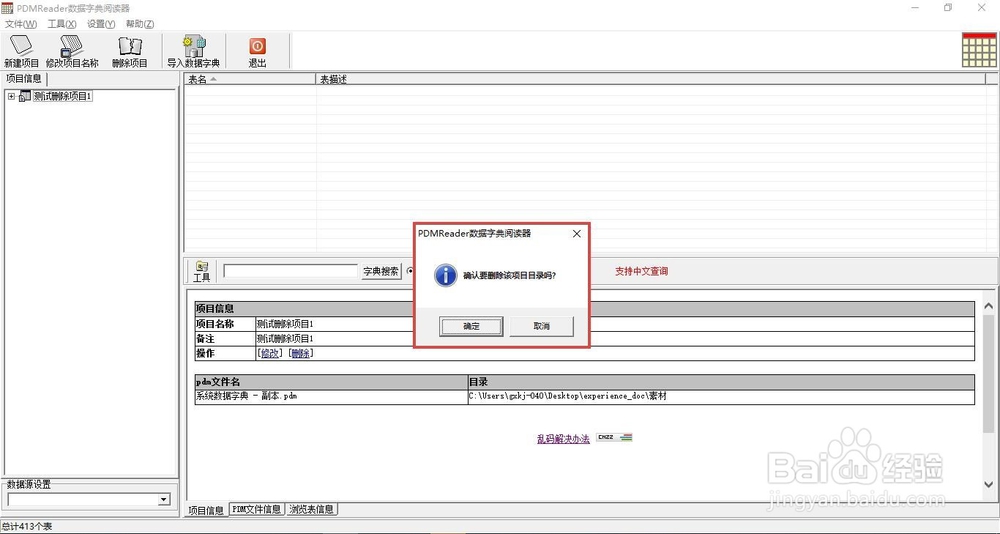Switch to the 项目信息 bottom tab
The width and height of the screenshot is (1000, 534).
pos(206,510)
